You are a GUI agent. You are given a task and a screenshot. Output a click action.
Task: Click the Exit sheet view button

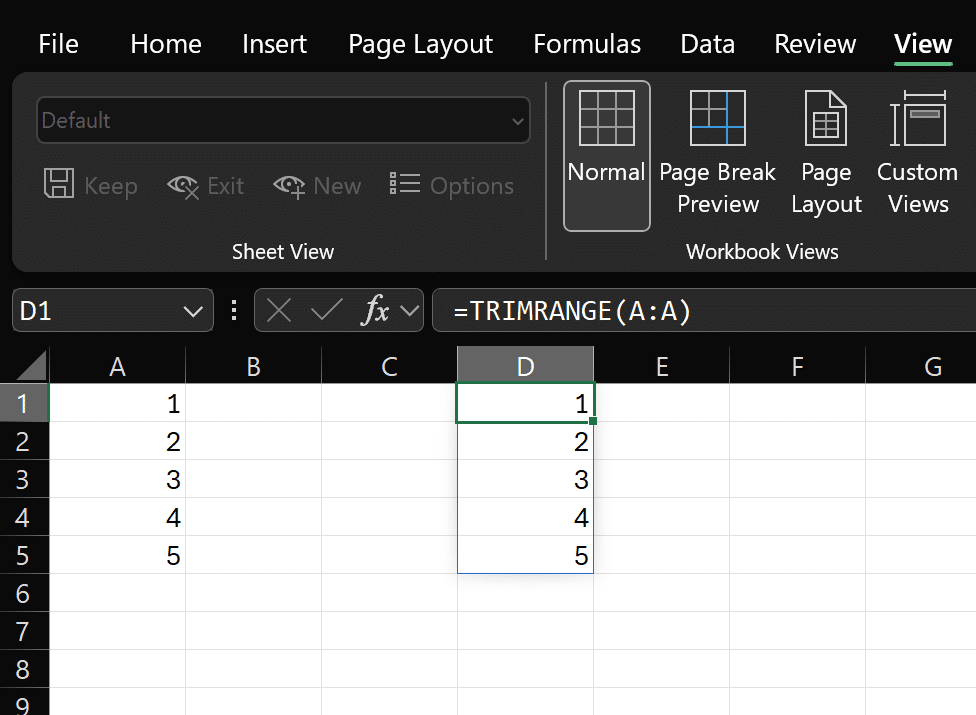pos(206,186)
